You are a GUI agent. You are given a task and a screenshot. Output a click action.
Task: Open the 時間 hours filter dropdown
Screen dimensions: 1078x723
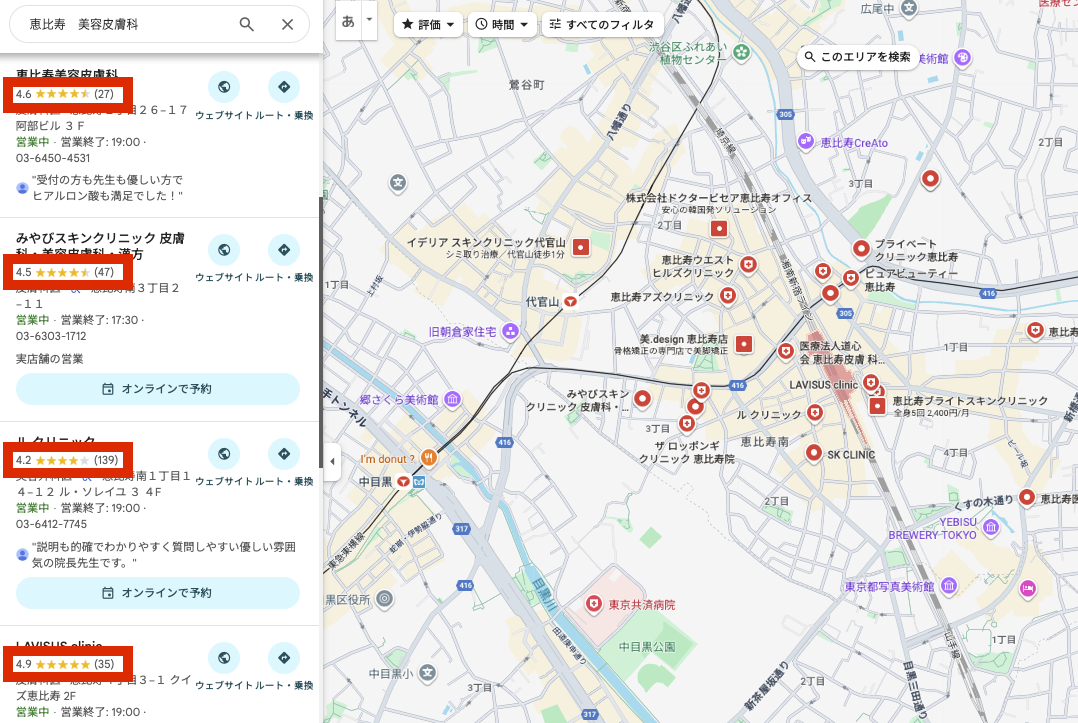tap(503, 25)
